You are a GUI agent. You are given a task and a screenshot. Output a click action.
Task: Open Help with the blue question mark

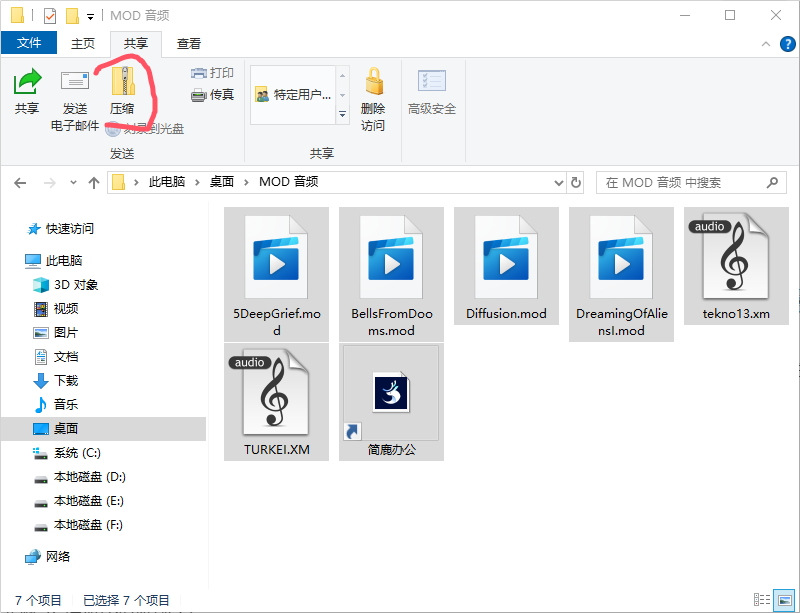coord(788,44)
